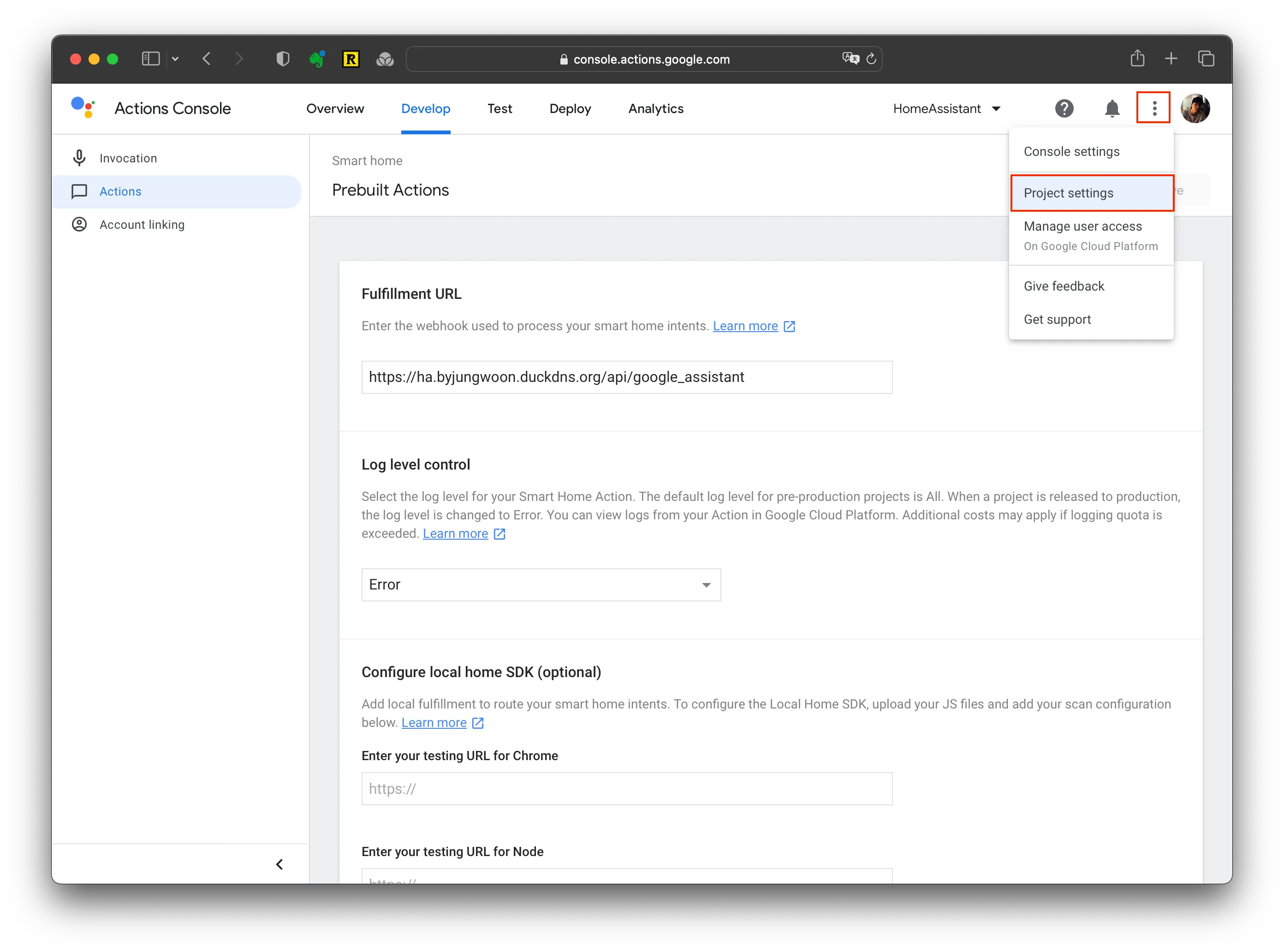Screen dimensions: 1284x952
Task: Show tab overview icon in Safari
Action: pyautogui.click(x=1206, y=59)
